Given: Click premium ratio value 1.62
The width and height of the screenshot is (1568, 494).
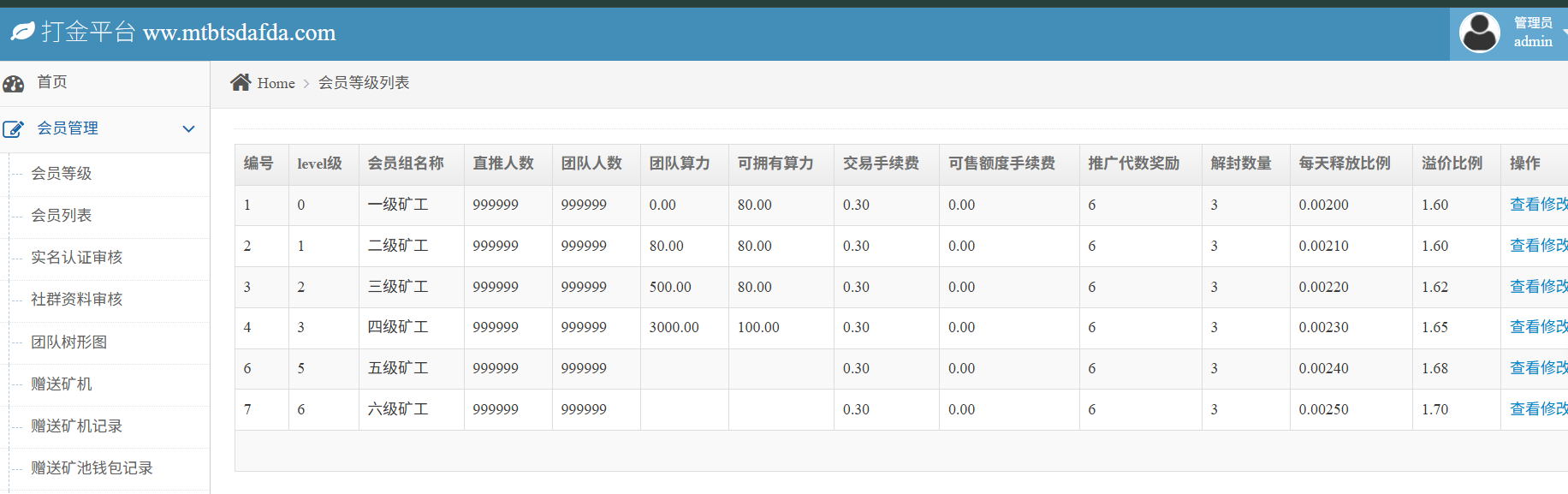Looking at the screenshot, I should 1435,287.
